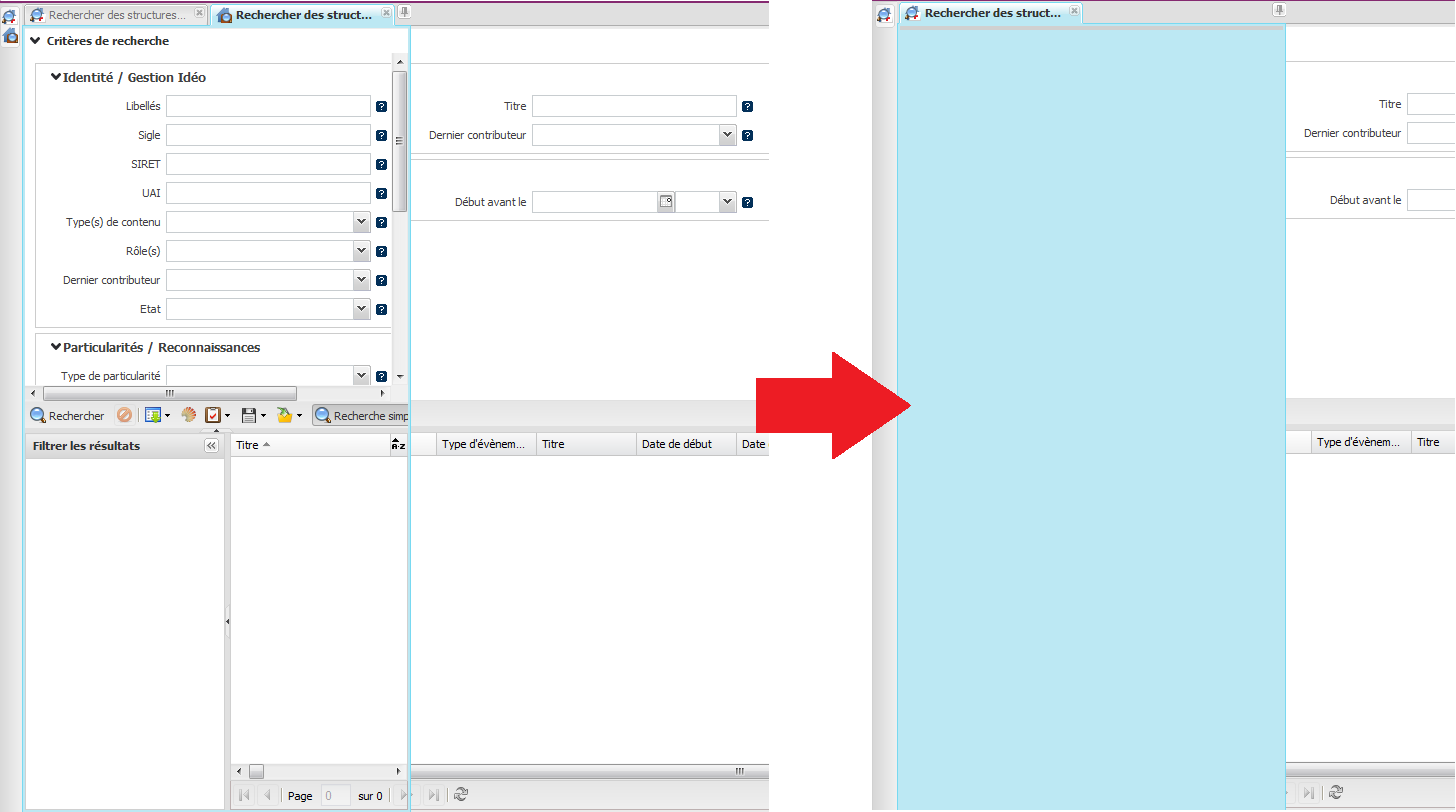
Task: Open the clipboard checklist toolbar icon
Action: (213, 416)
